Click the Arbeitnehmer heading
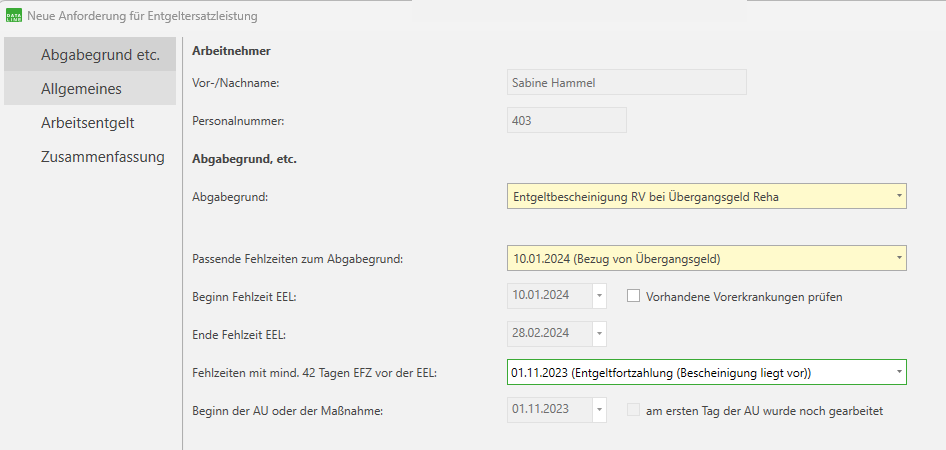 click(231, 51)
